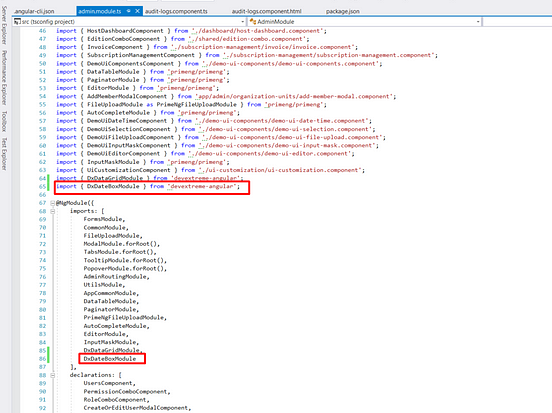The image size is (552, 413).
Task: Click the AdminModule class icon
Action: (252, 22)
